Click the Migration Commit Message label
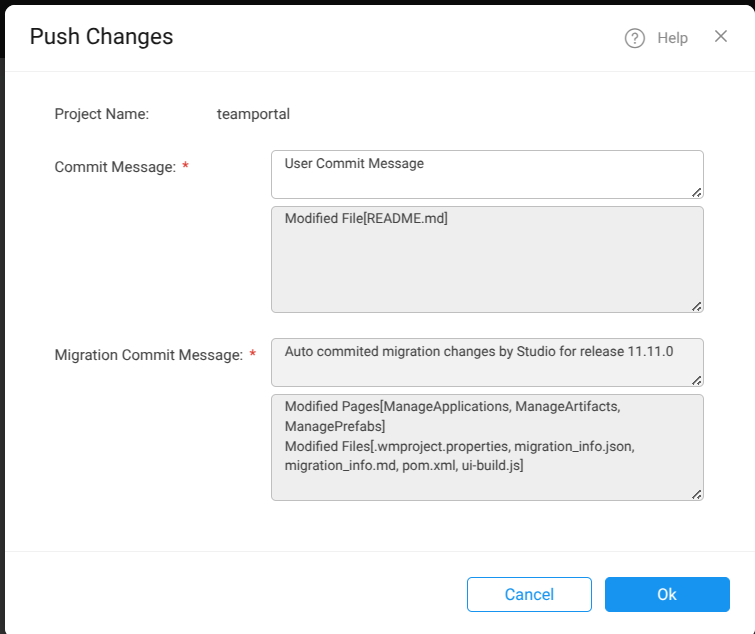The height and width of the screenshot is (634, 755). (x=148, y=355)
